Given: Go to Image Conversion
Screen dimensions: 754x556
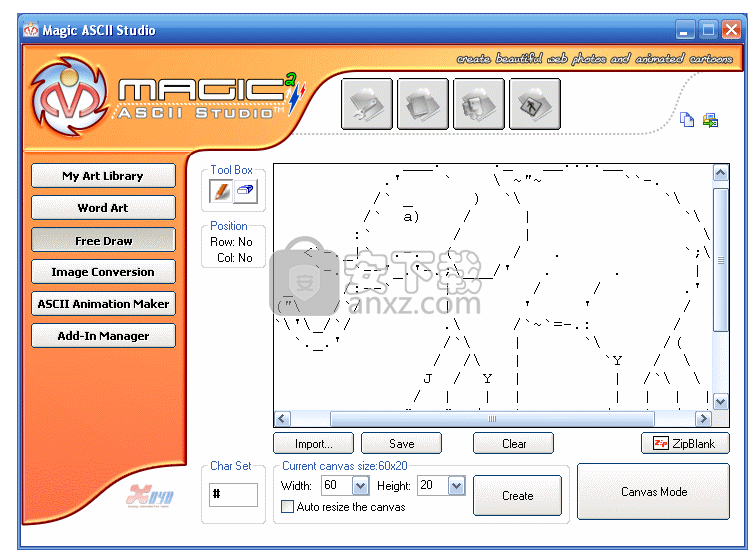Looking at the screenshot, I should pos(103,272).
